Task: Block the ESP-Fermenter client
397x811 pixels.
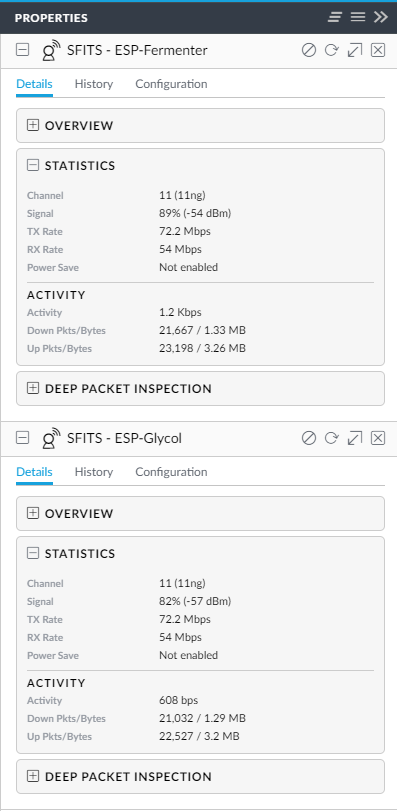Action: coord(309,50)
